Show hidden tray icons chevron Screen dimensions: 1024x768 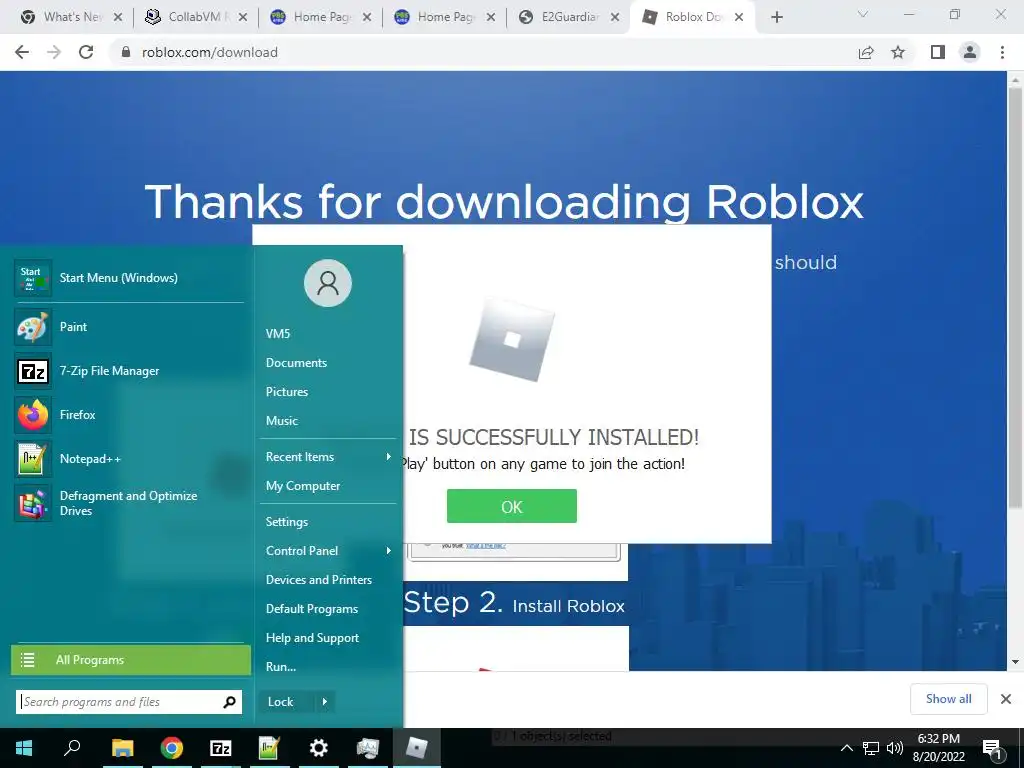846,748
